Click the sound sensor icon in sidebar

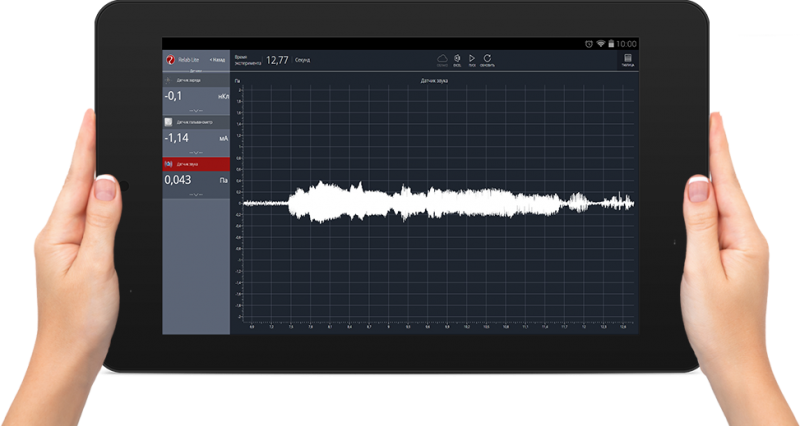(x=168, y=163)
